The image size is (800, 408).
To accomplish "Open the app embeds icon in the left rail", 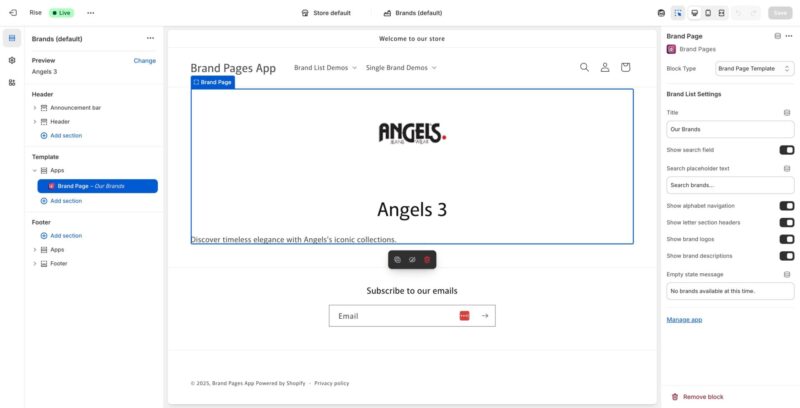I will 12,83.
